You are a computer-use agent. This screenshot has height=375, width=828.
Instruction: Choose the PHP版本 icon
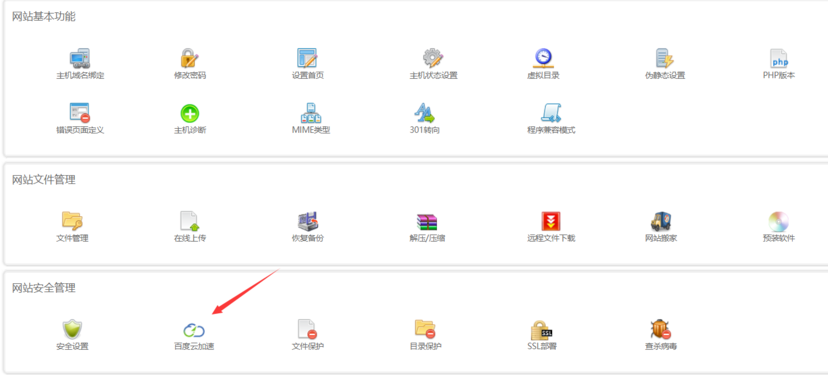778,58
